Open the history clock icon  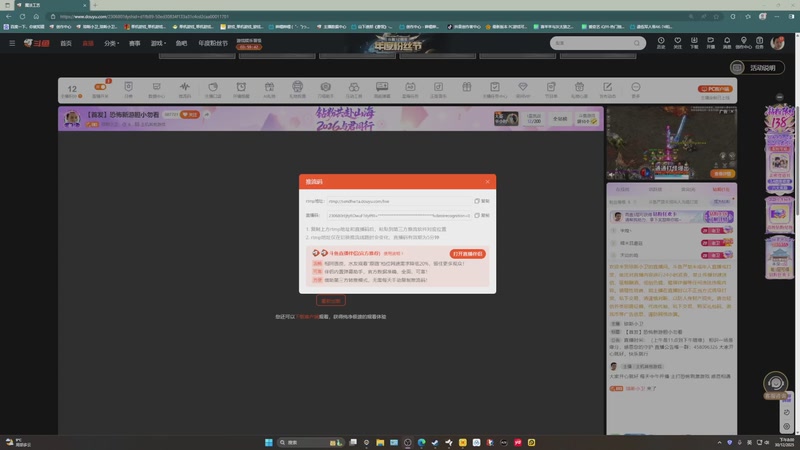tap(661, 43)
